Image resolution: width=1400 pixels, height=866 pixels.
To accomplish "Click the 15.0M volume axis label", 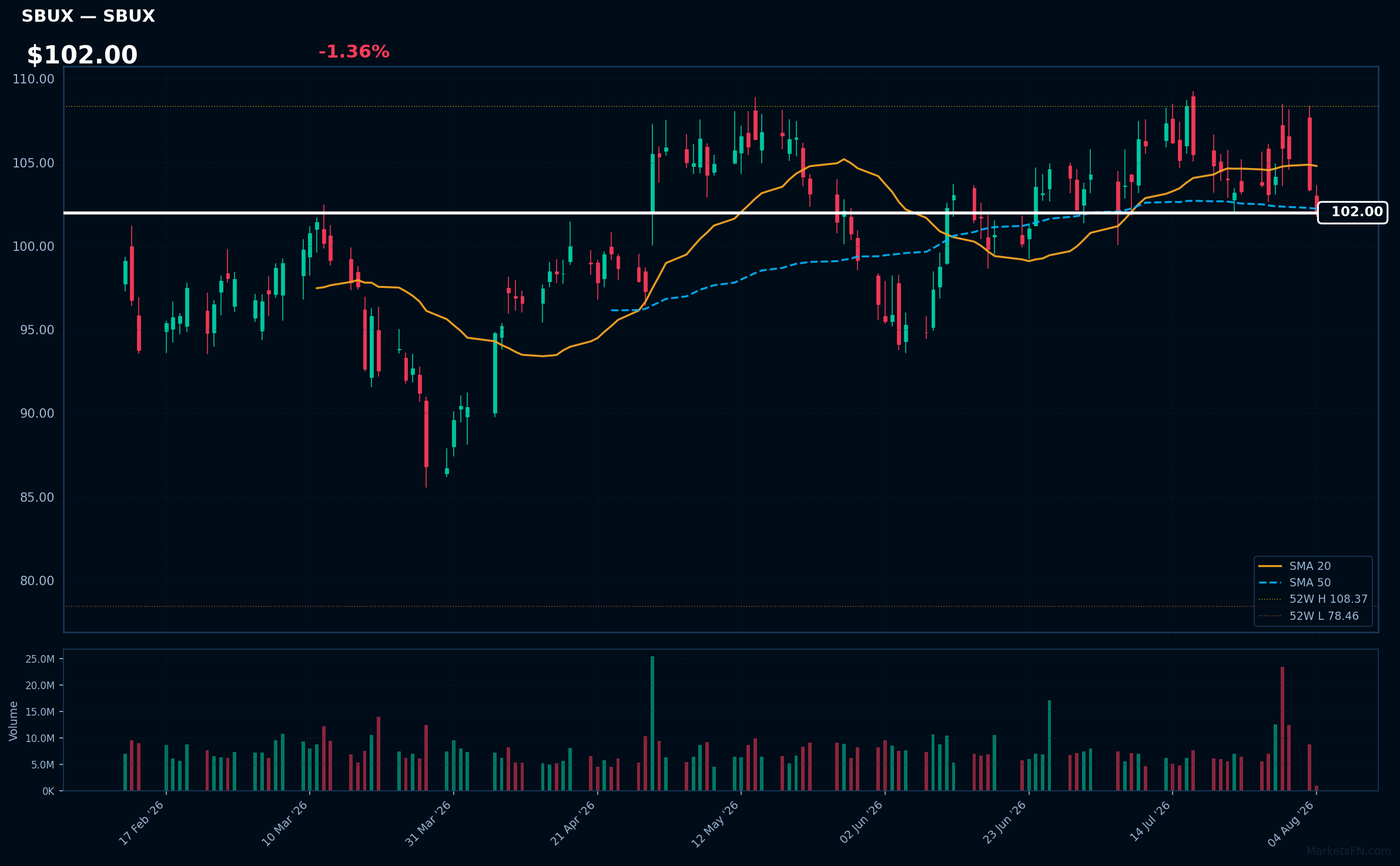I will 40,712.
